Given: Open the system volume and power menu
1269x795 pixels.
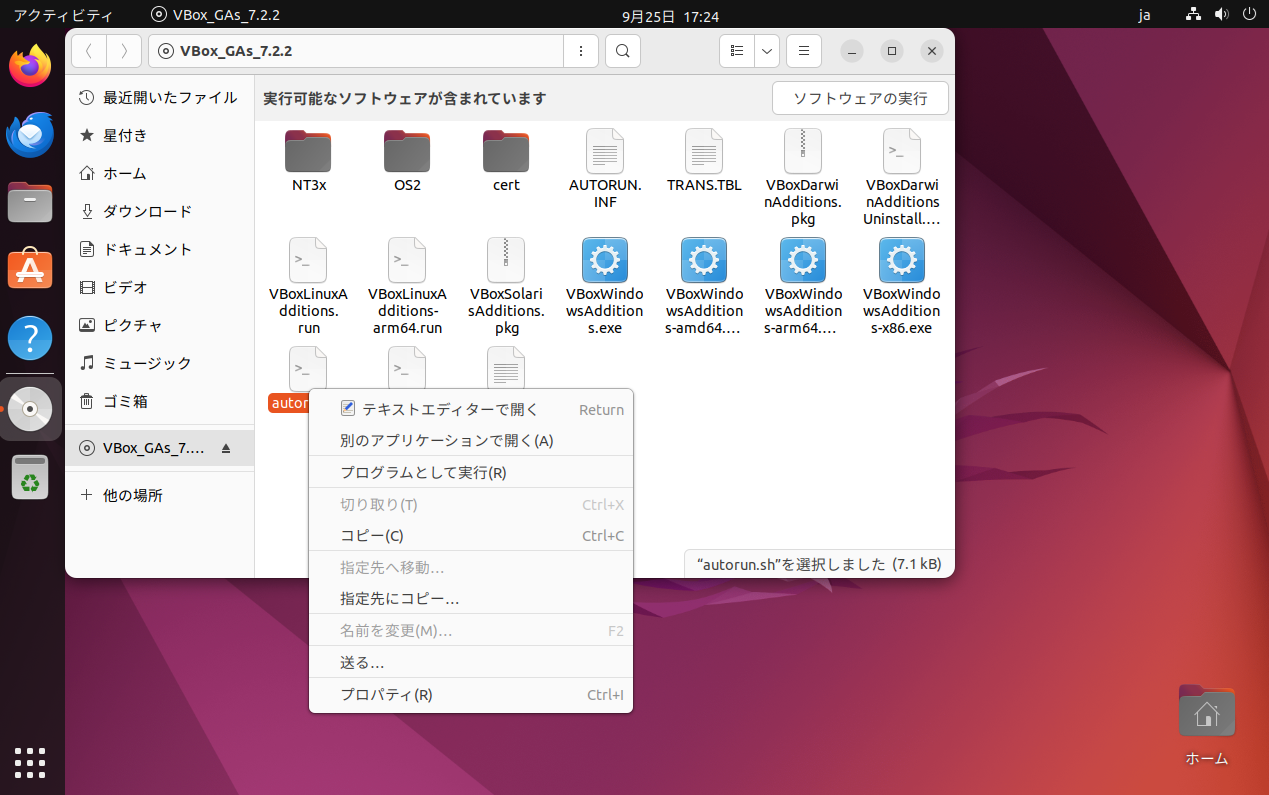Looking at the screenshot, I should pos(1221,15).
